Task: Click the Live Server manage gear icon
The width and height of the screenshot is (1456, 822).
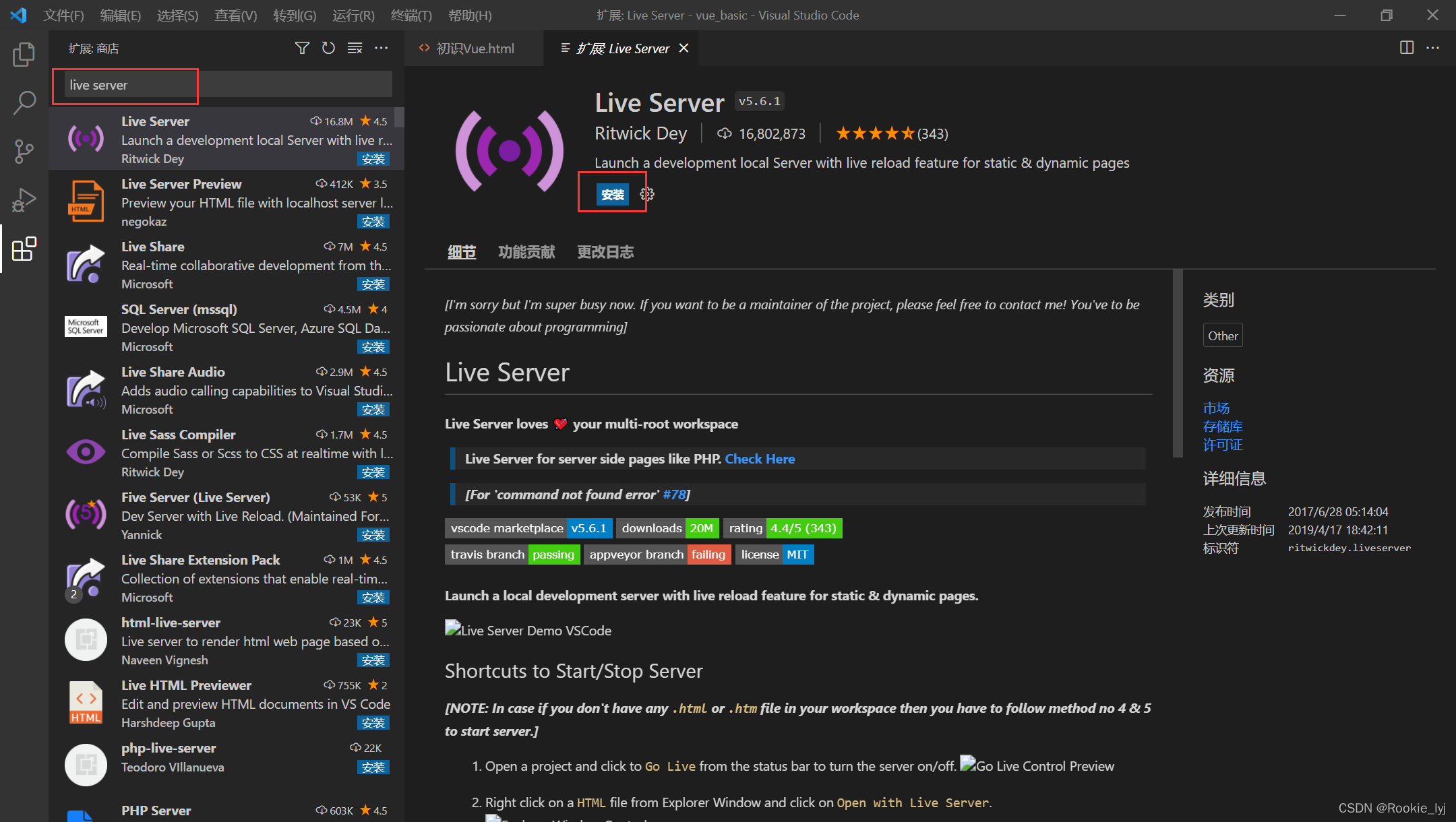Action: (647, 194)
